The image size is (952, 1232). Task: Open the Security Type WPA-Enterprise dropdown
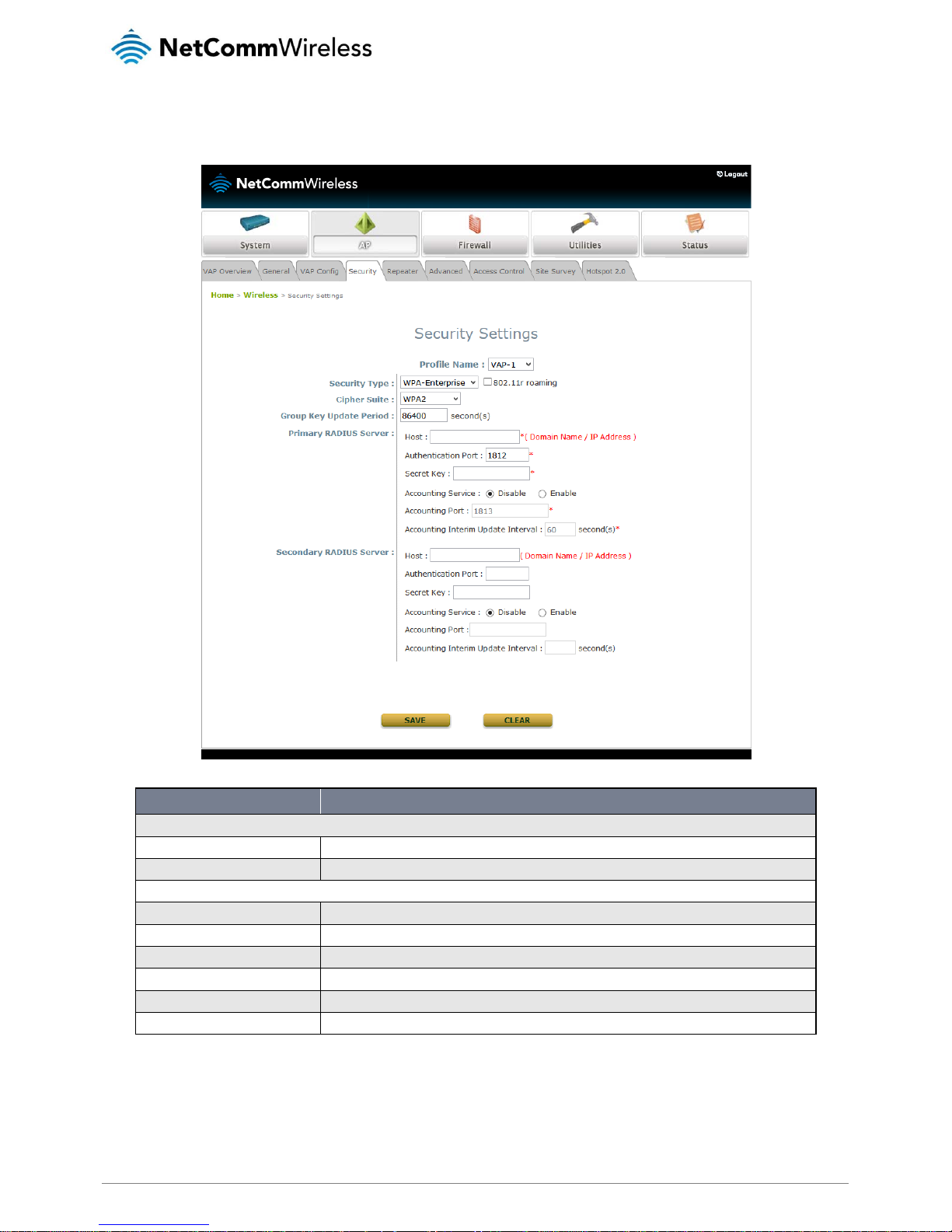(439, 382)
